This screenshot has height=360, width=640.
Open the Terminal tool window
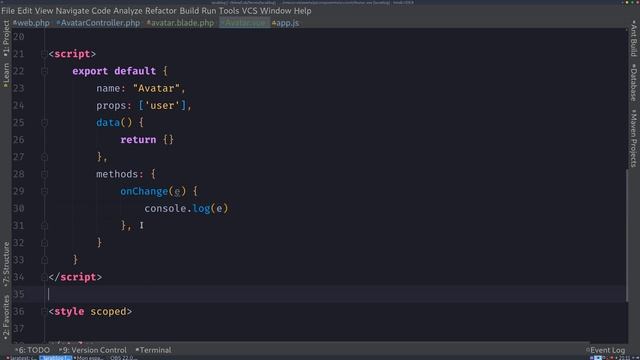coord(153,350)
